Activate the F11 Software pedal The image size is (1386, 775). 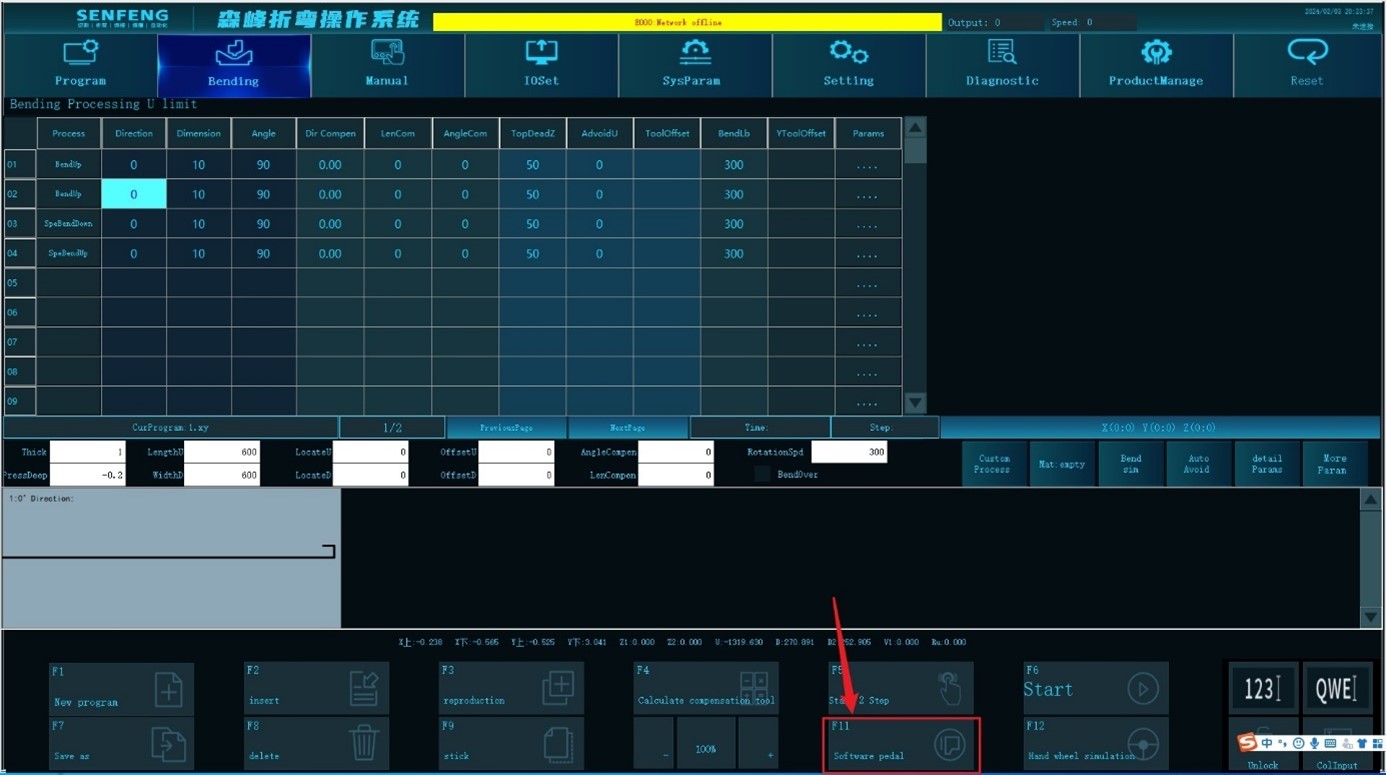901,745
